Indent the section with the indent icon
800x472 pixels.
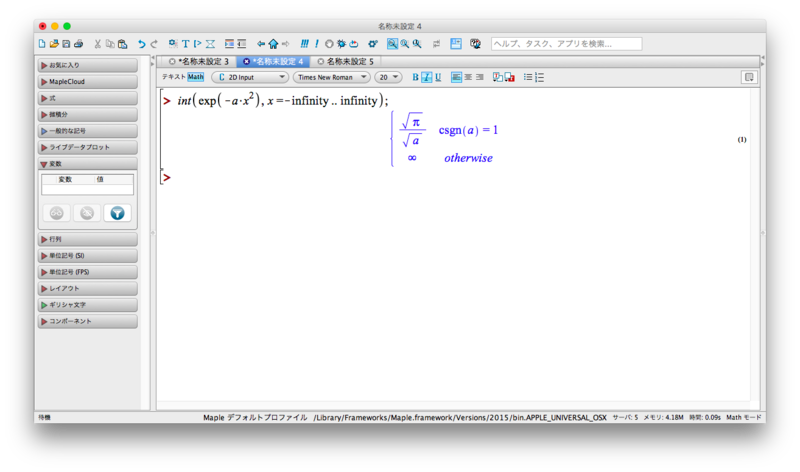pyautogui.click(x=229, y=44)
